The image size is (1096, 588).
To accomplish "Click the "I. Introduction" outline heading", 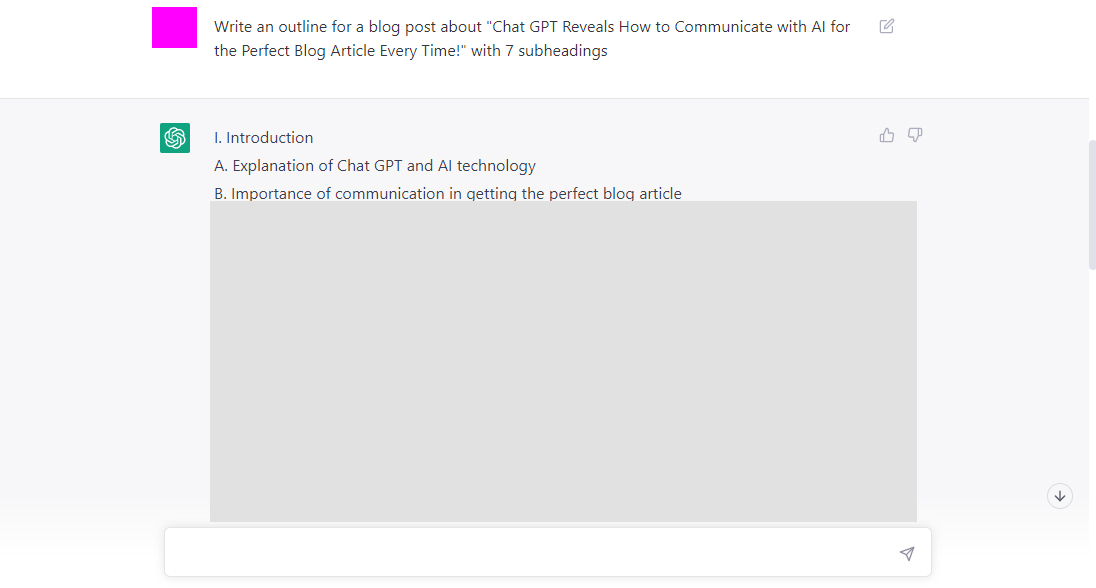I will pyautogui.click(x=264, y=138).
